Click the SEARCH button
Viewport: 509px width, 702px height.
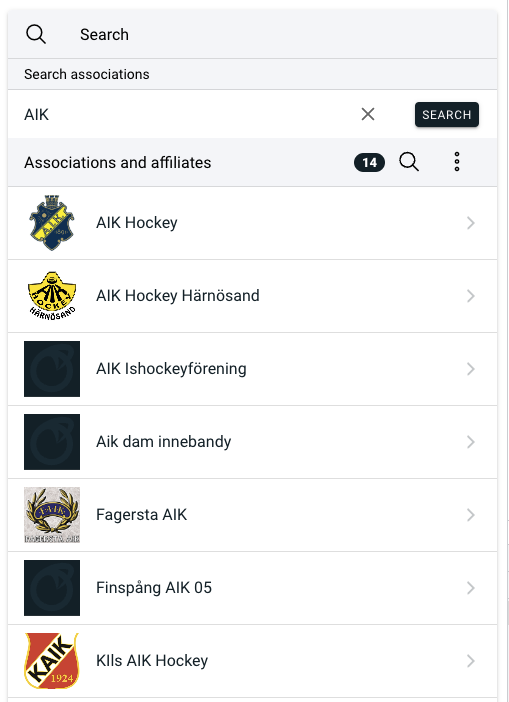[447, 115]
